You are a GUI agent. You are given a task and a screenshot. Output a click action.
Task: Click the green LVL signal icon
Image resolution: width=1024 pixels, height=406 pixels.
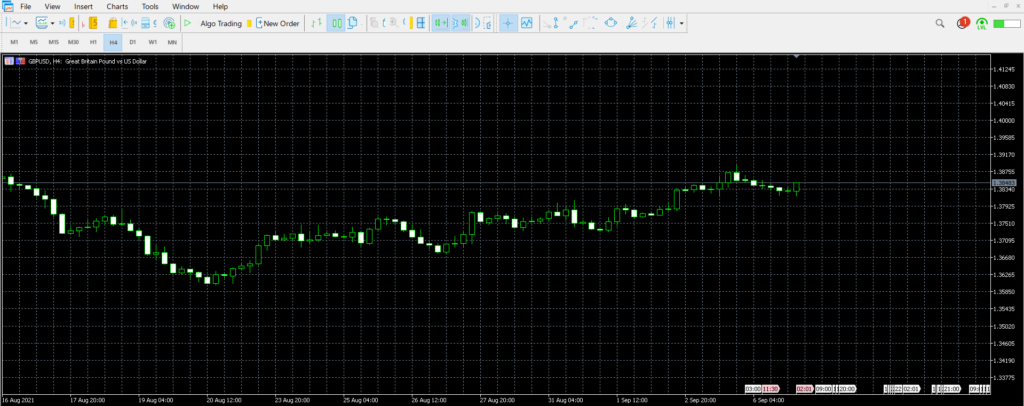(981, 23)
